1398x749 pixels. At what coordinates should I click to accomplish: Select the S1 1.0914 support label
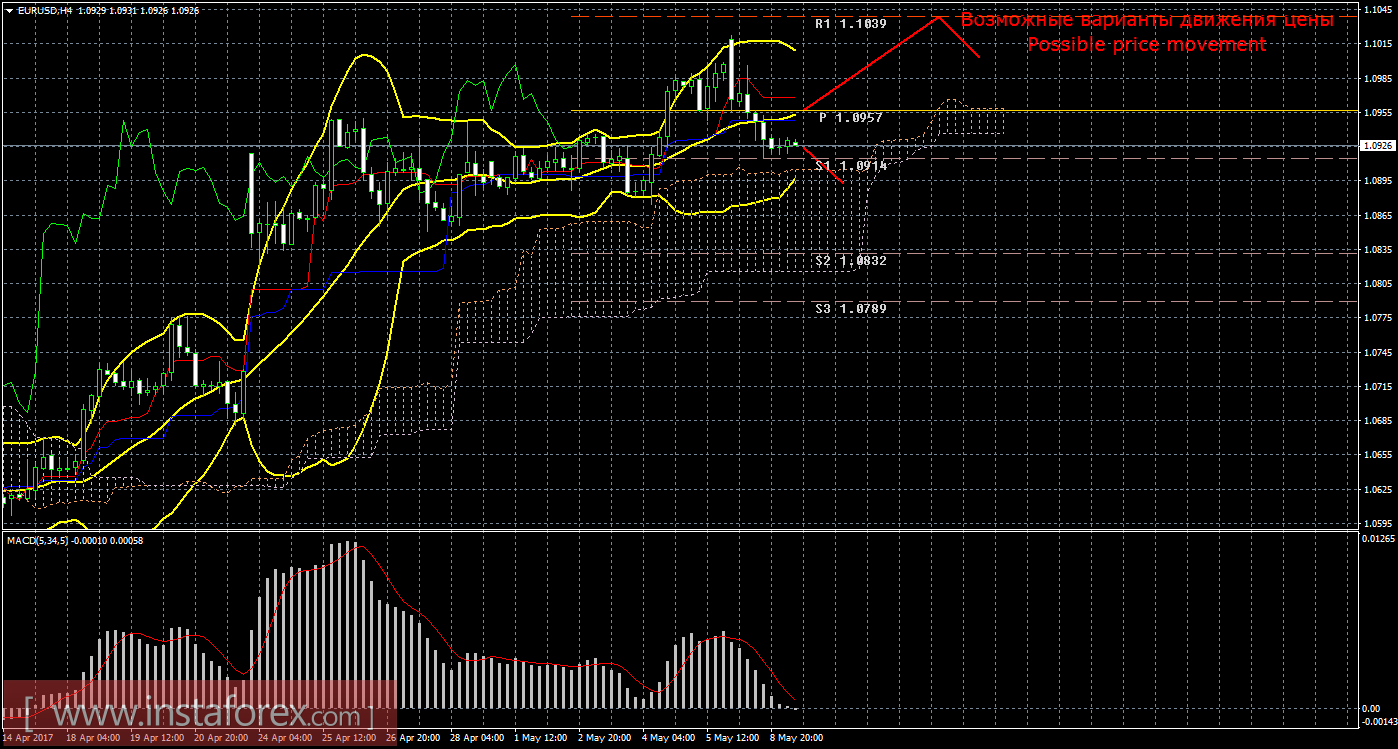tap(851, 165)
